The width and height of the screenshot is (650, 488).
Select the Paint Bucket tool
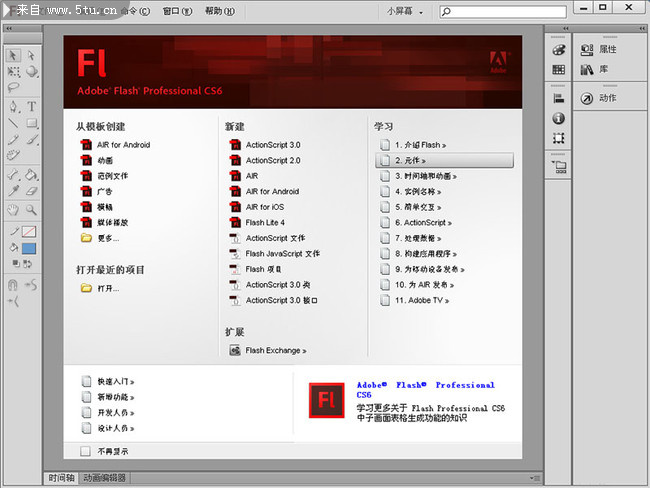(x=32, y=175)
